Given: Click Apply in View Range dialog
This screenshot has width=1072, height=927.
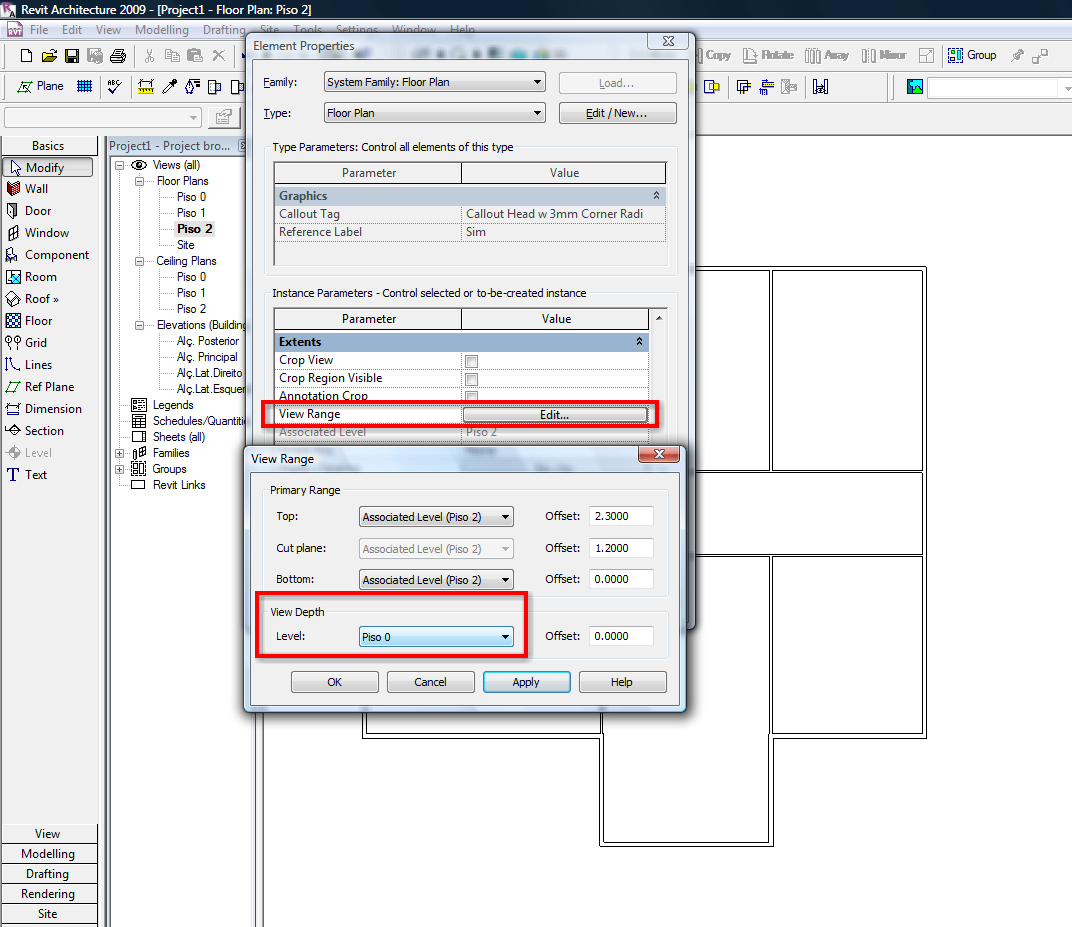Looking at the screenshot, I should pos(526,682).
